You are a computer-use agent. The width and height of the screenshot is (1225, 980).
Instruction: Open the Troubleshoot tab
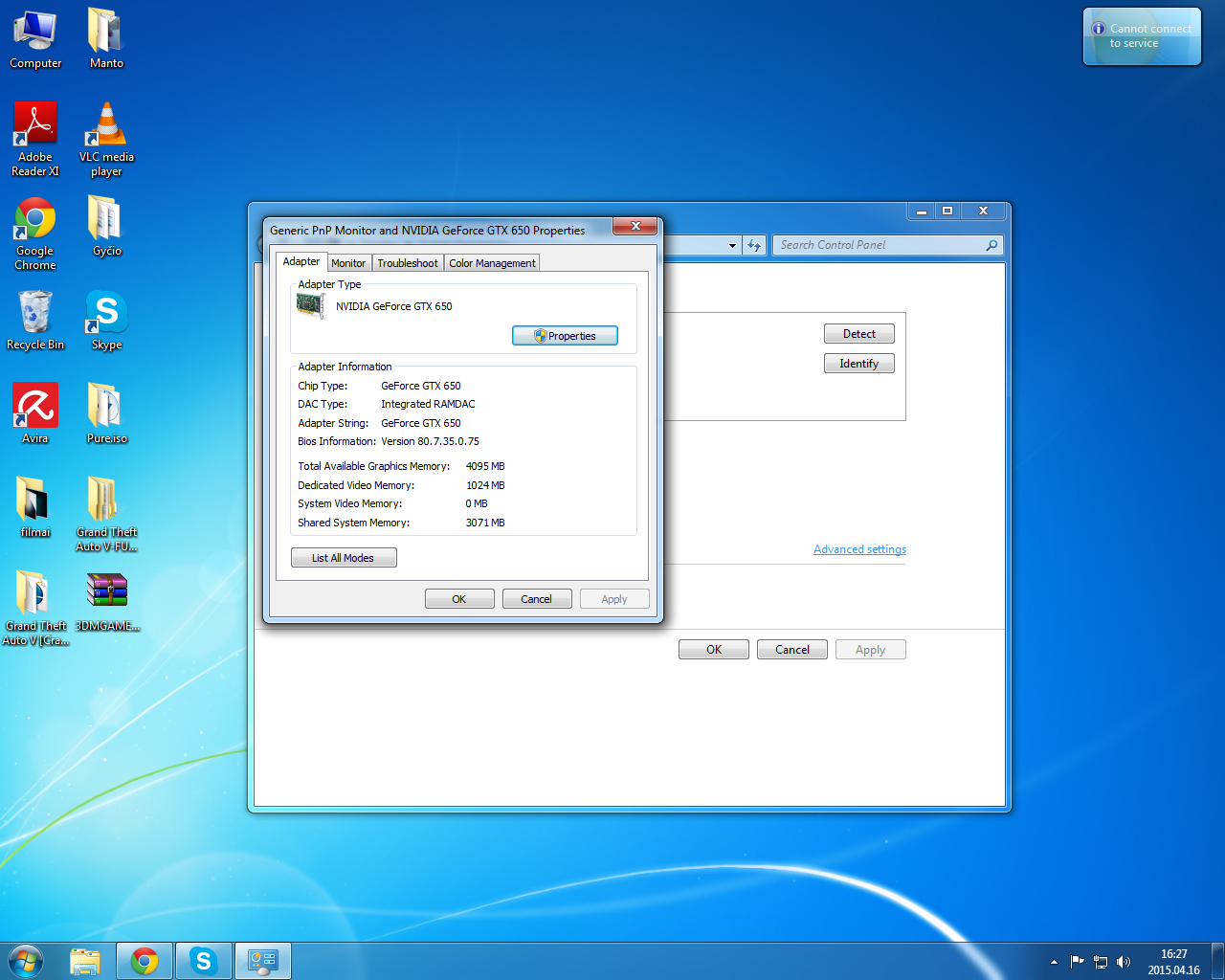(x=407, y=263)
